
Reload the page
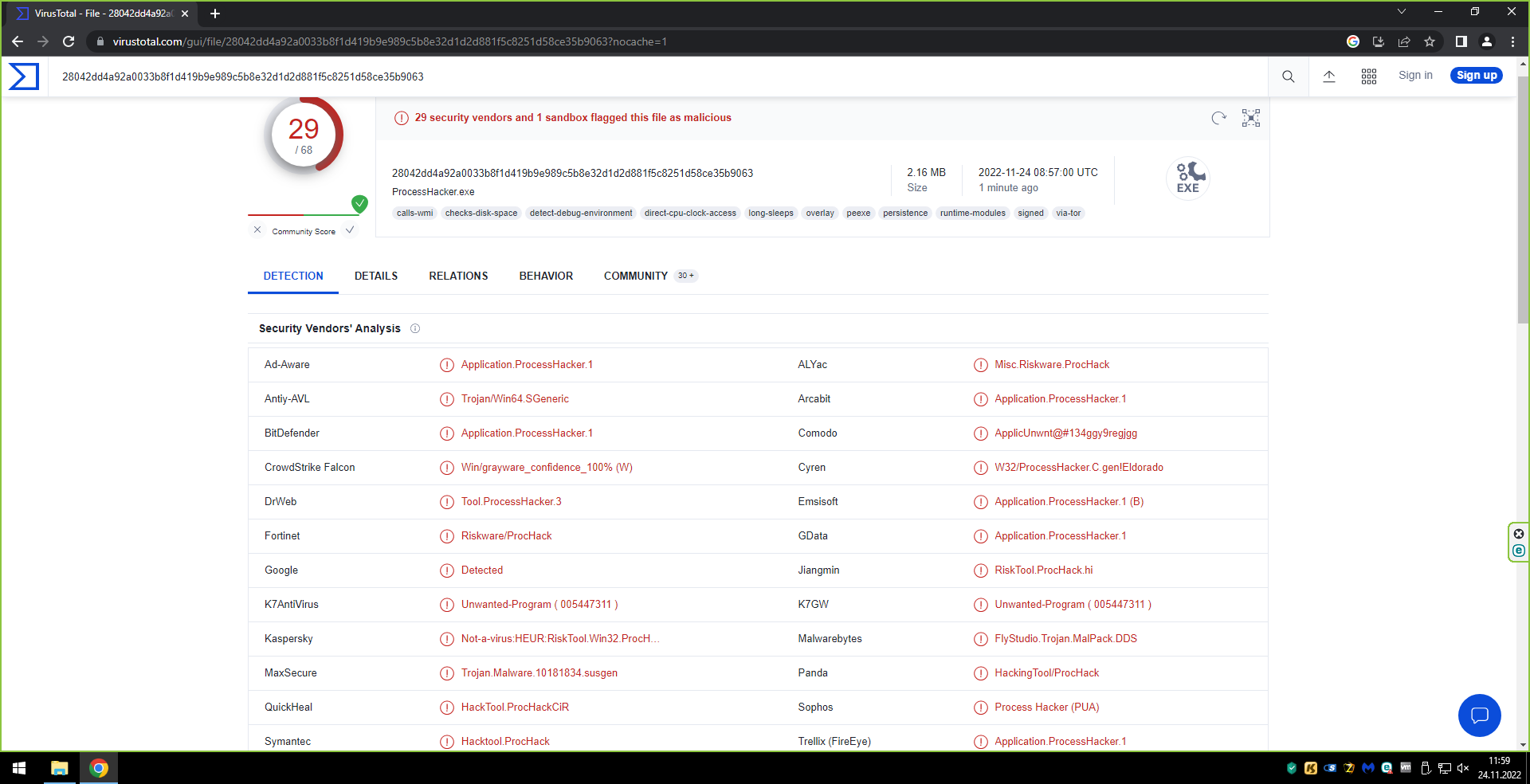pos(69,41)
